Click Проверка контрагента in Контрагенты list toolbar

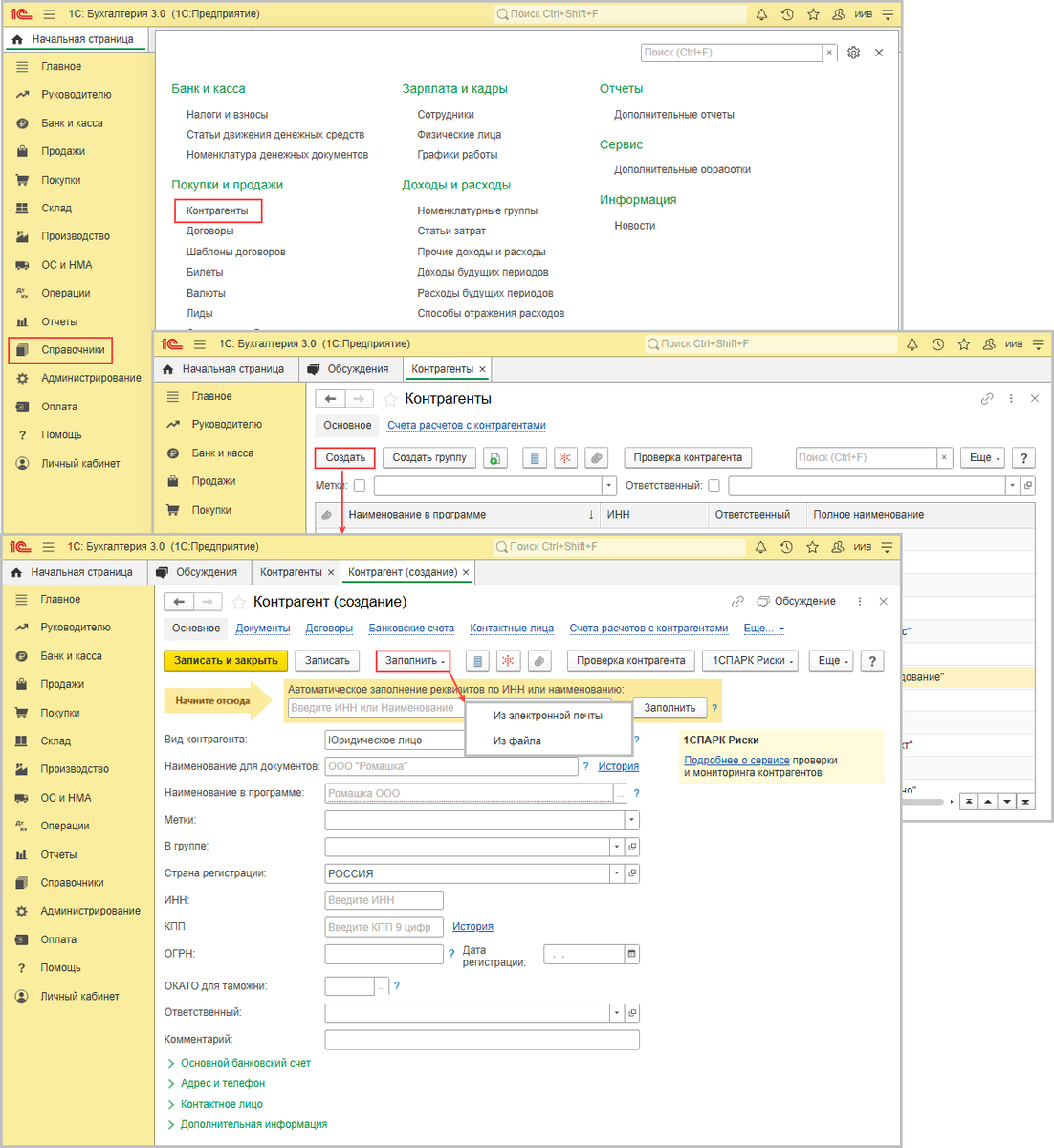pos(688,458)
